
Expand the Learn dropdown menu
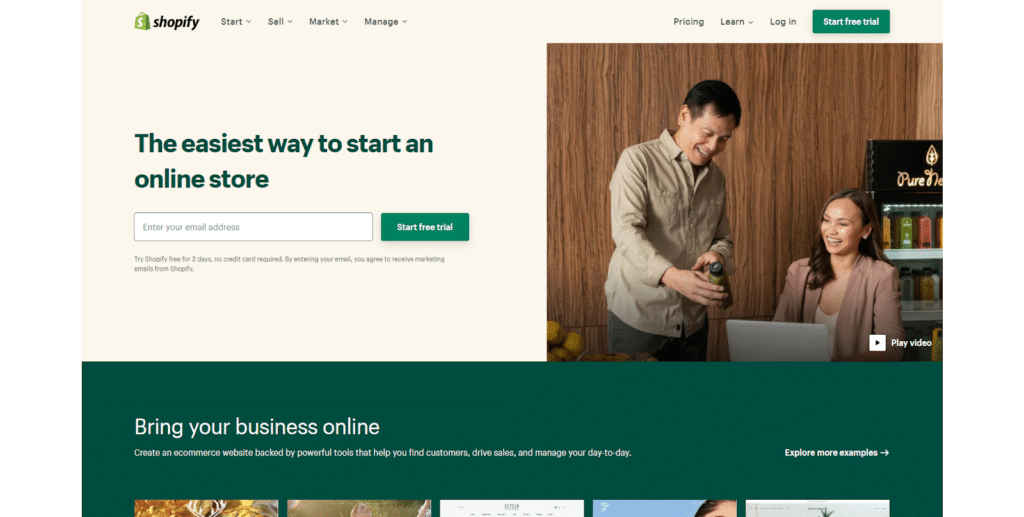(x=737, y=22)
